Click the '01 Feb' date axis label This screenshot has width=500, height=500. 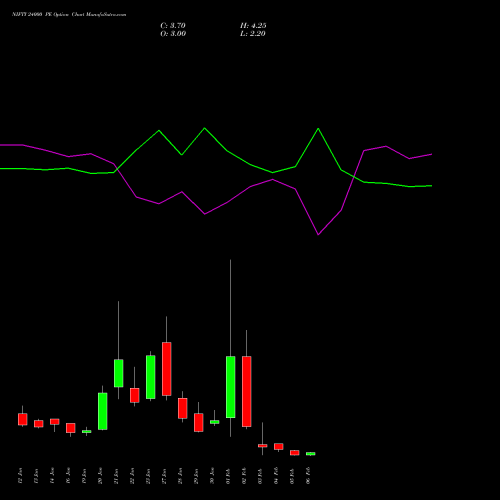coord(228,476)
